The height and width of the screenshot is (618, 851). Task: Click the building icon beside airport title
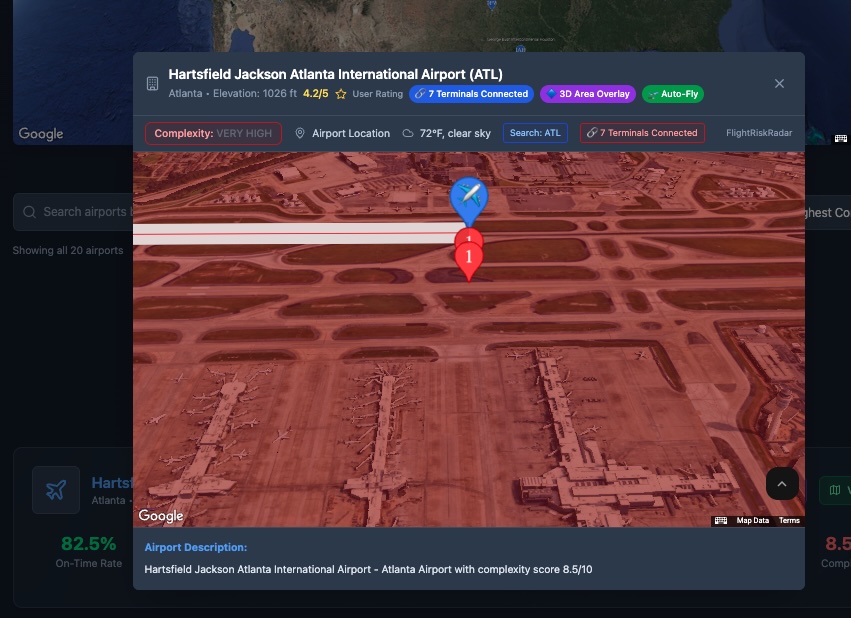click(x=153, y=84)
